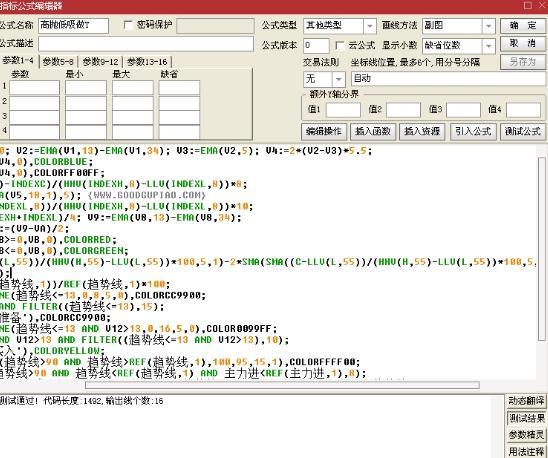Click the 插入资源 button
The image size is (548, 458).
(422, 131)
